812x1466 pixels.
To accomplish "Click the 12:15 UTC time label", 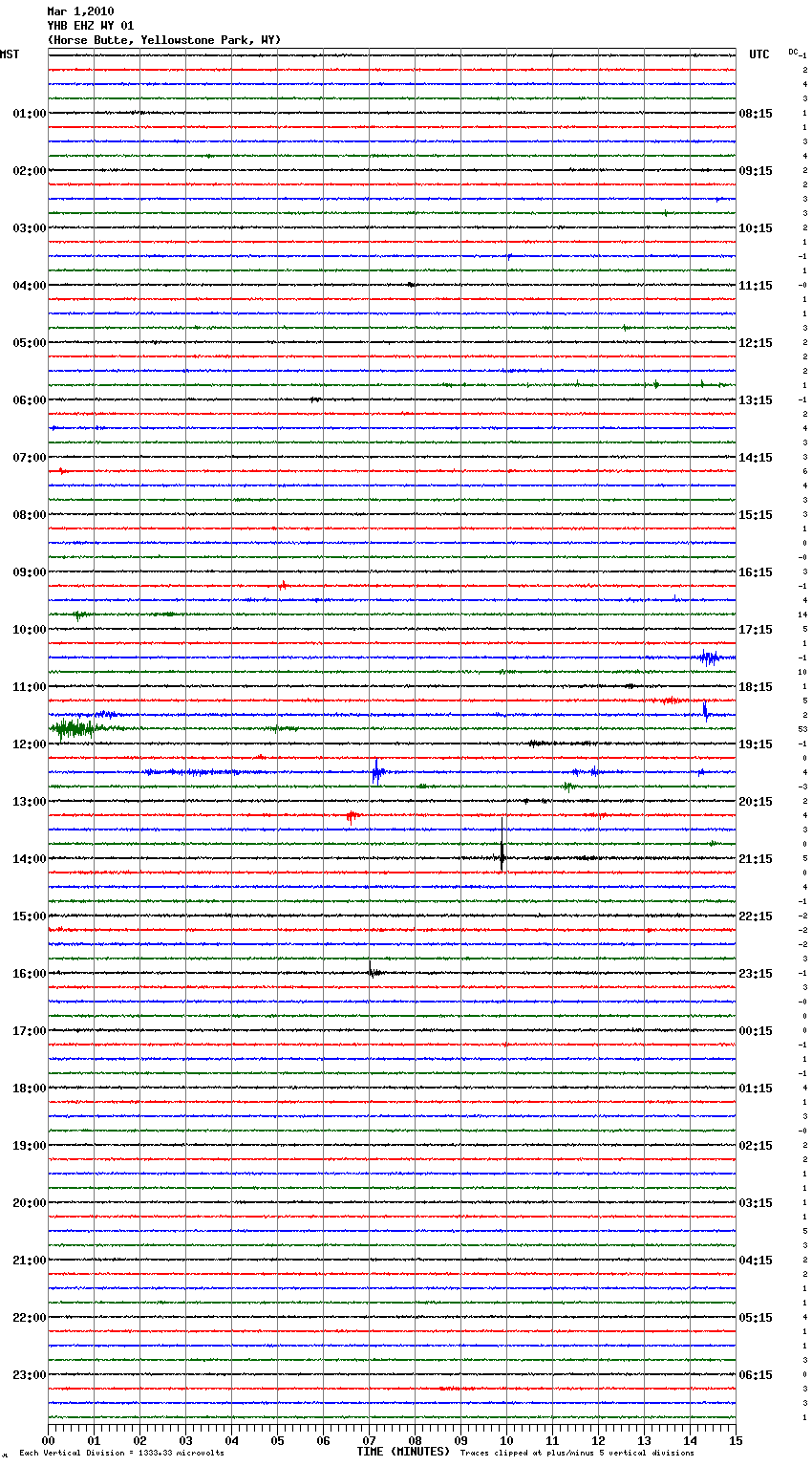I will 756,343.
